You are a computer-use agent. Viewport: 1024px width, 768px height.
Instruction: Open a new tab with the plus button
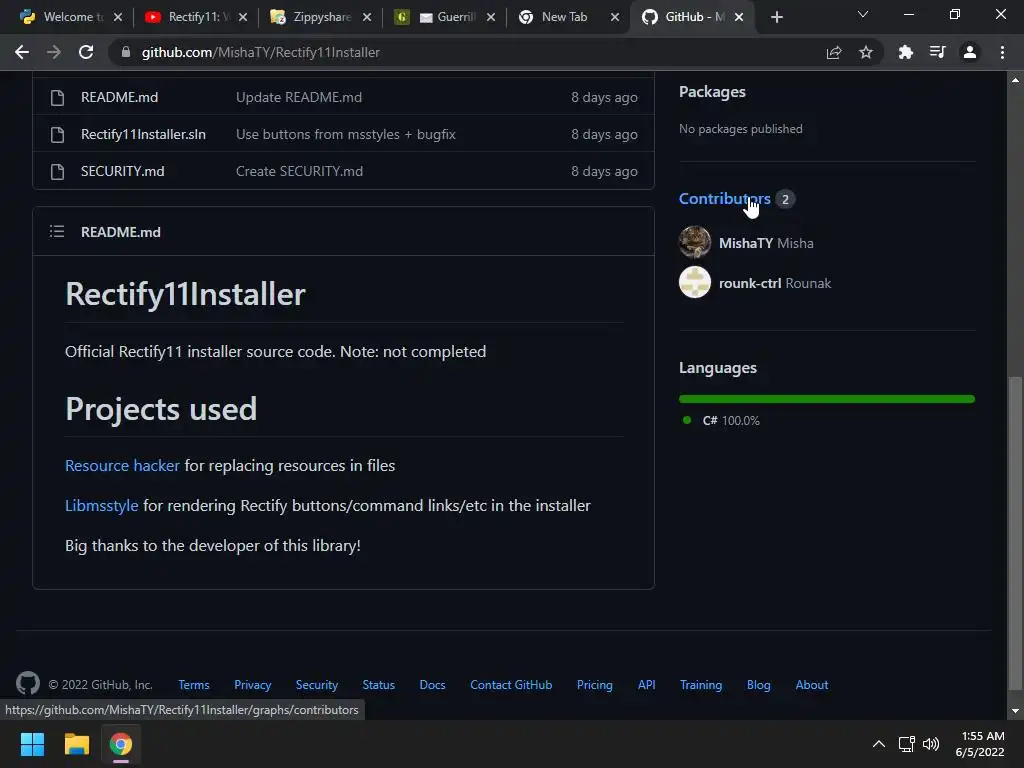(776, 18)
